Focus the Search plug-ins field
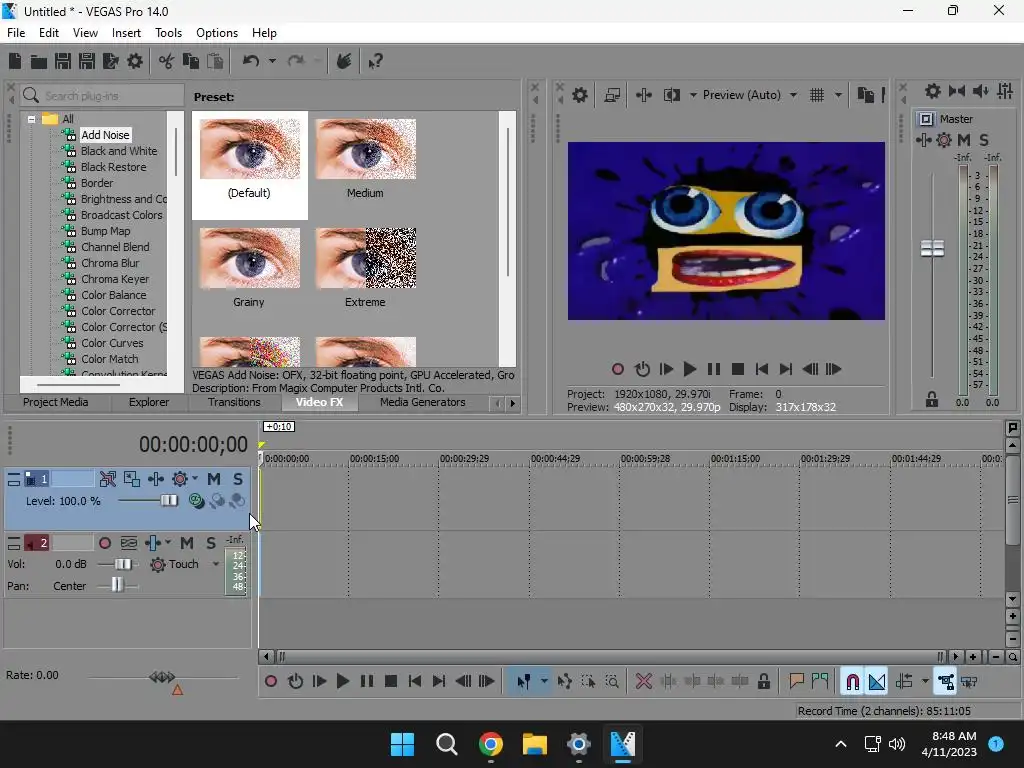 102,96
